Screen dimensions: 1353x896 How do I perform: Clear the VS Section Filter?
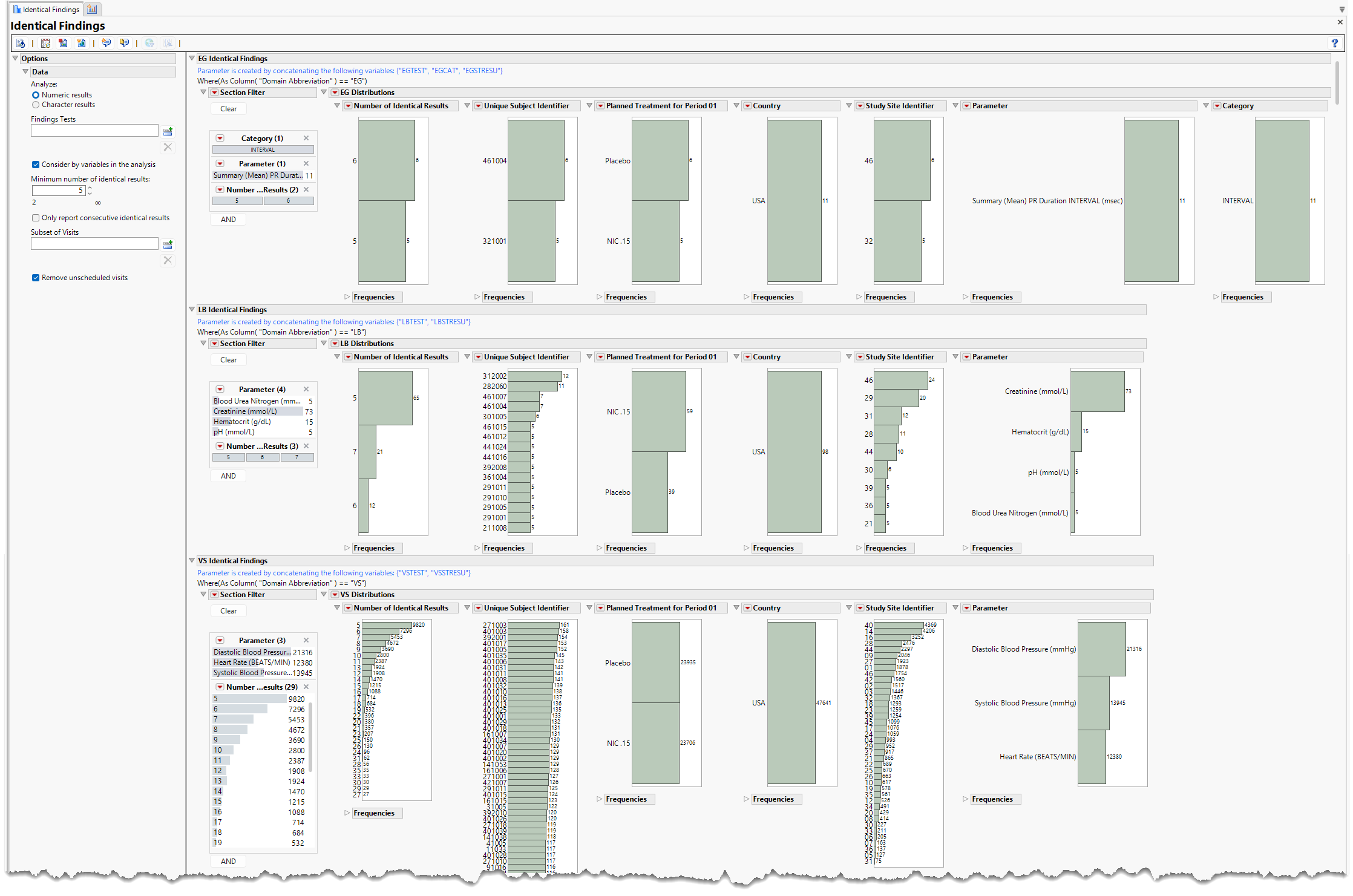click(x=229, y=611)
